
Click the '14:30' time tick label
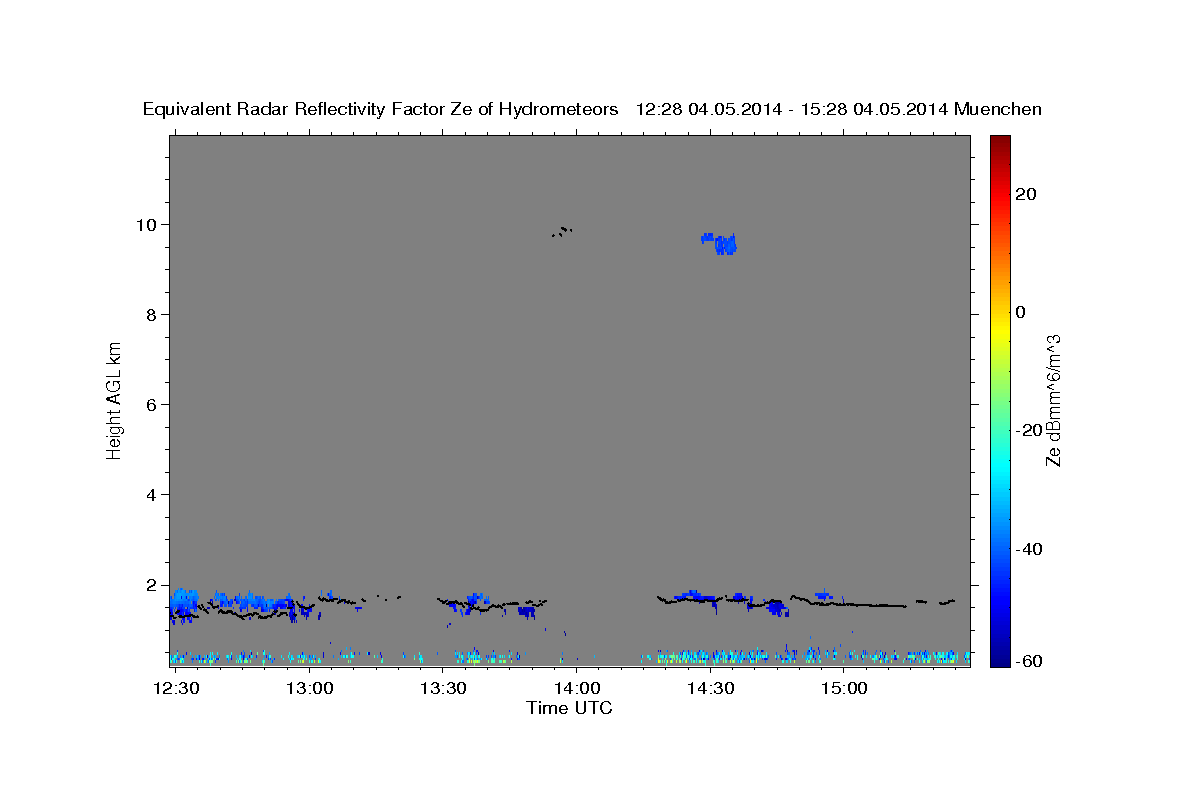point(710,689)
